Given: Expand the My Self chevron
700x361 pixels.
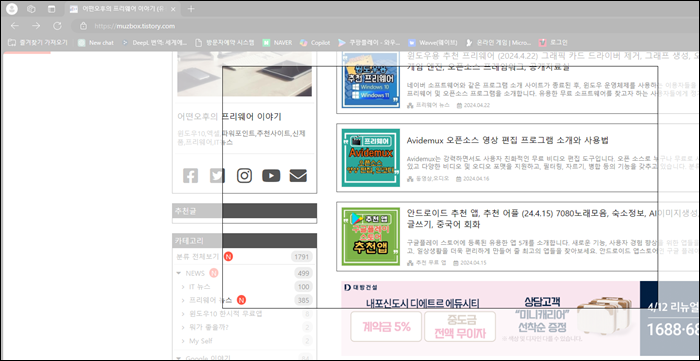Looking at the screenshot, I should pyautogui.click(x=183, y=341).
